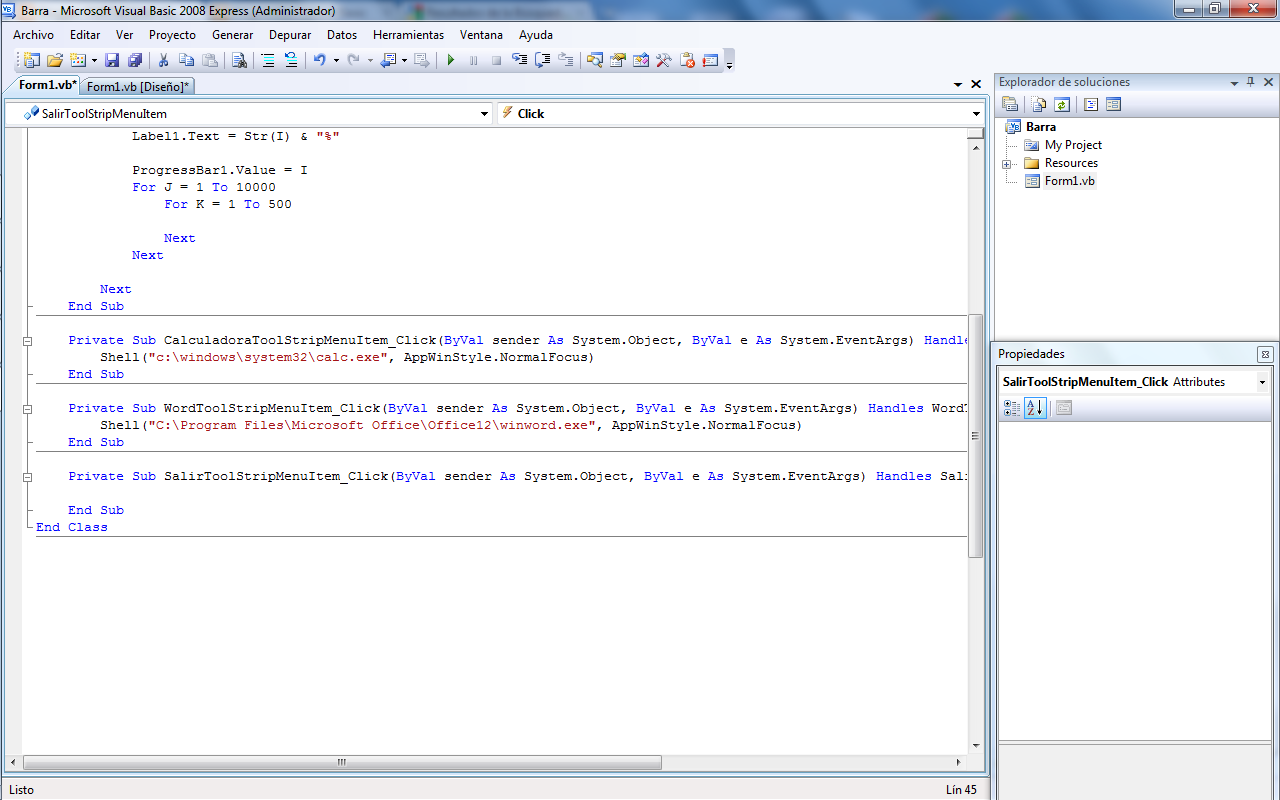Viewport: 1280px width, 800px height.
Task: Open the active files list arrow beside tabs
Action: point(960,85)
